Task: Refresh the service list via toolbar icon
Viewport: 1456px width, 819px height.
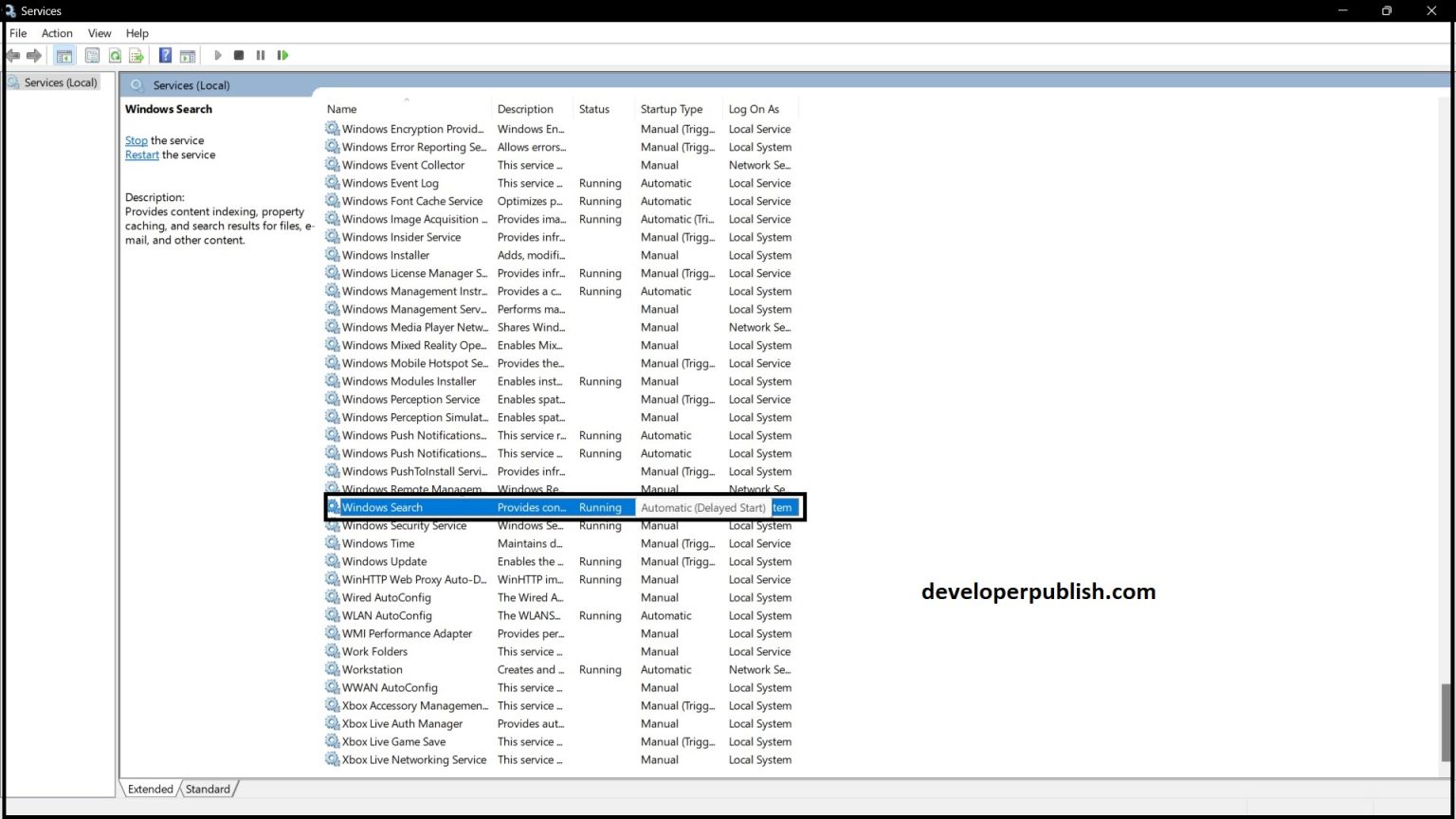Action: coord(115,55)
